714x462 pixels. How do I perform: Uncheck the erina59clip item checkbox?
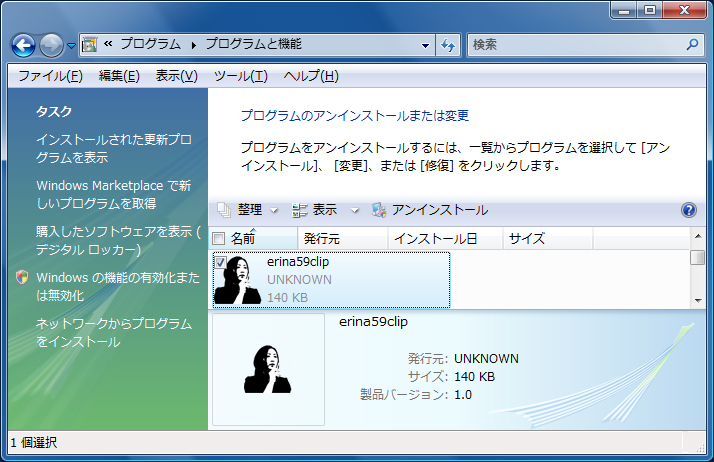coord(220,262)
